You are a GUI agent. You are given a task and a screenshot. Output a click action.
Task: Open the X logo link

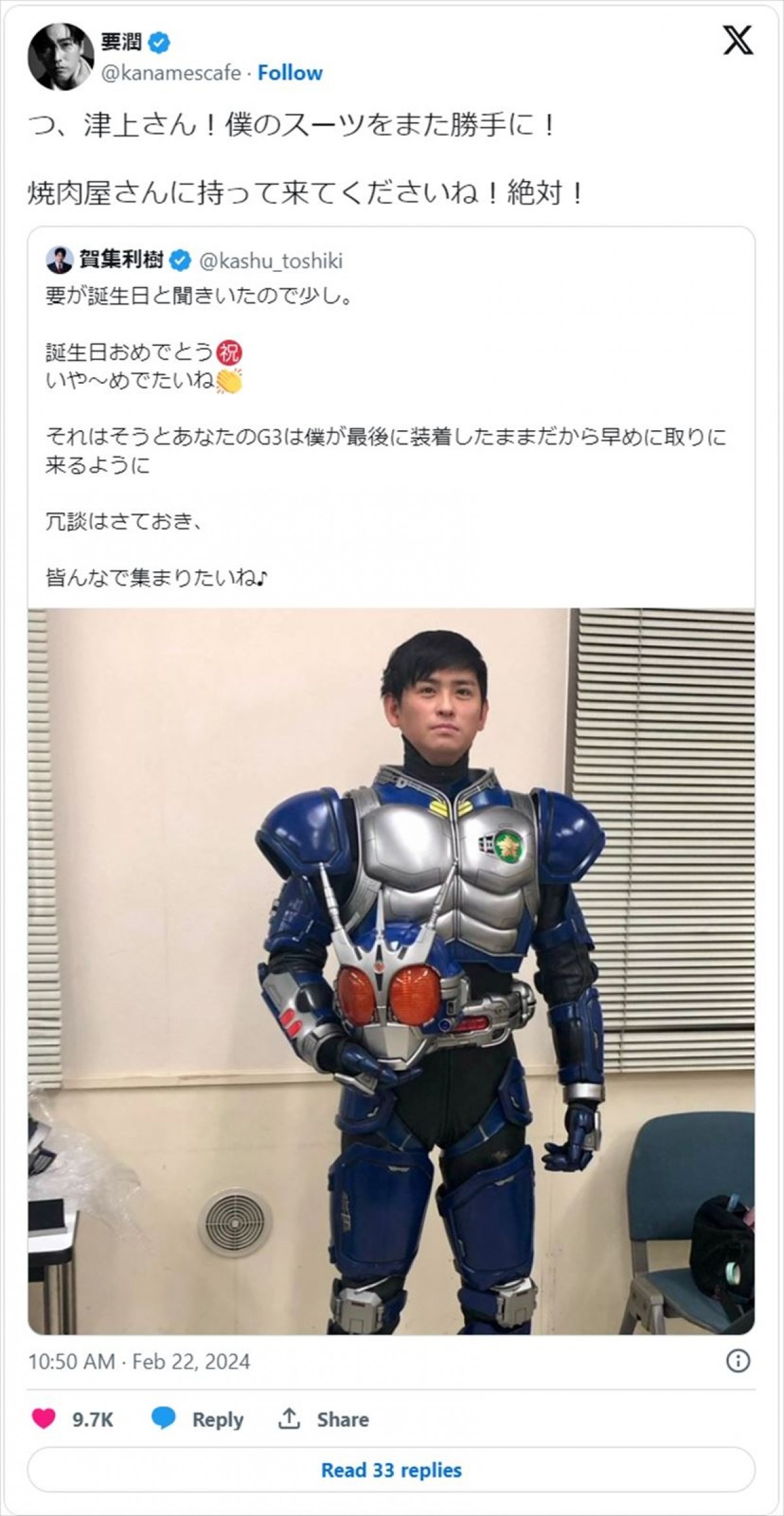click(x=738, y=41)
